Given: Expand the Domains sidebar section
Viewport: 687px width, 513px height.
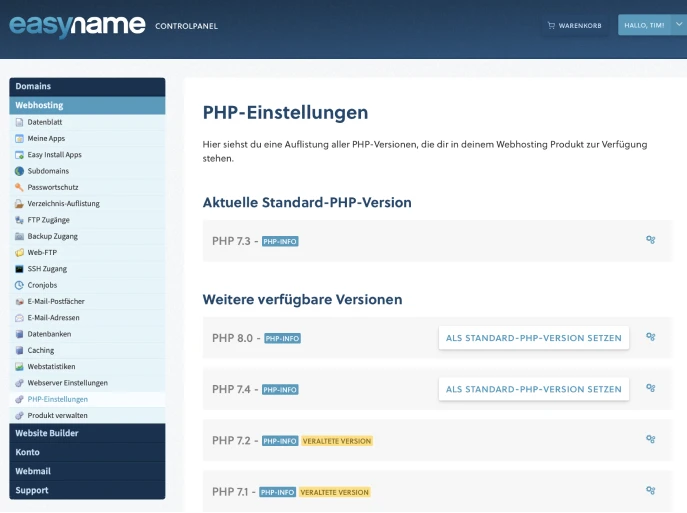Looking at the screenshot, I should [x=87, y=87].
